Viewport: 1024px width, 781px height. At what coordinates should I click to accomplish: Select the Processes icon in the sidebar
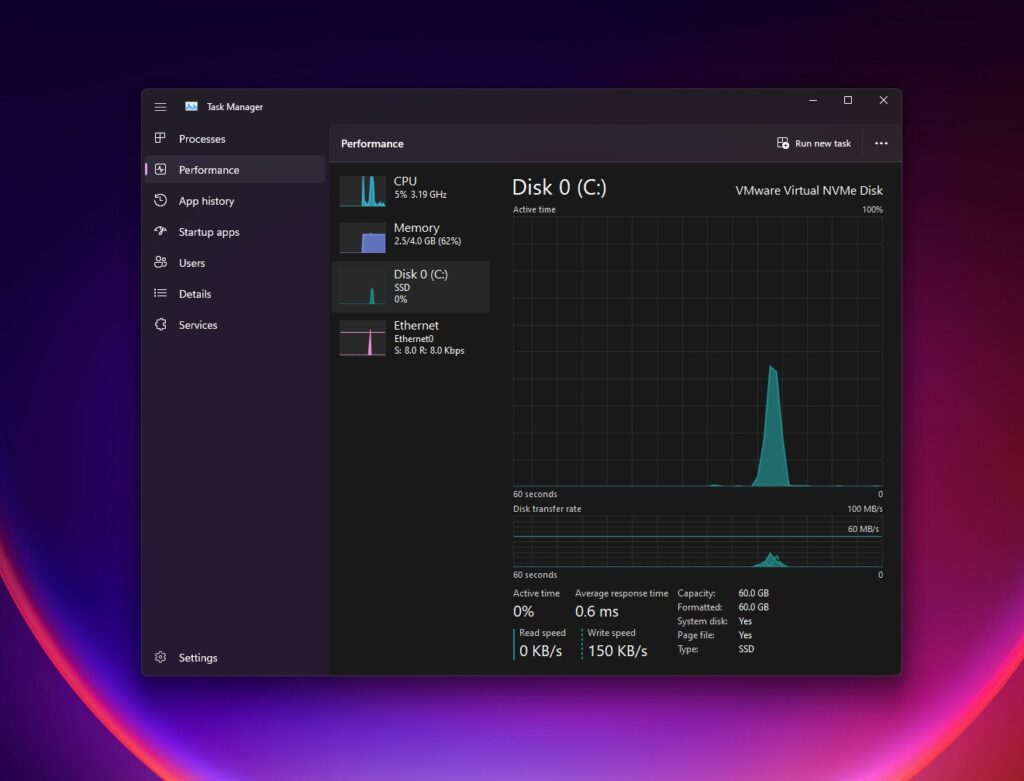tap(160, 138)
